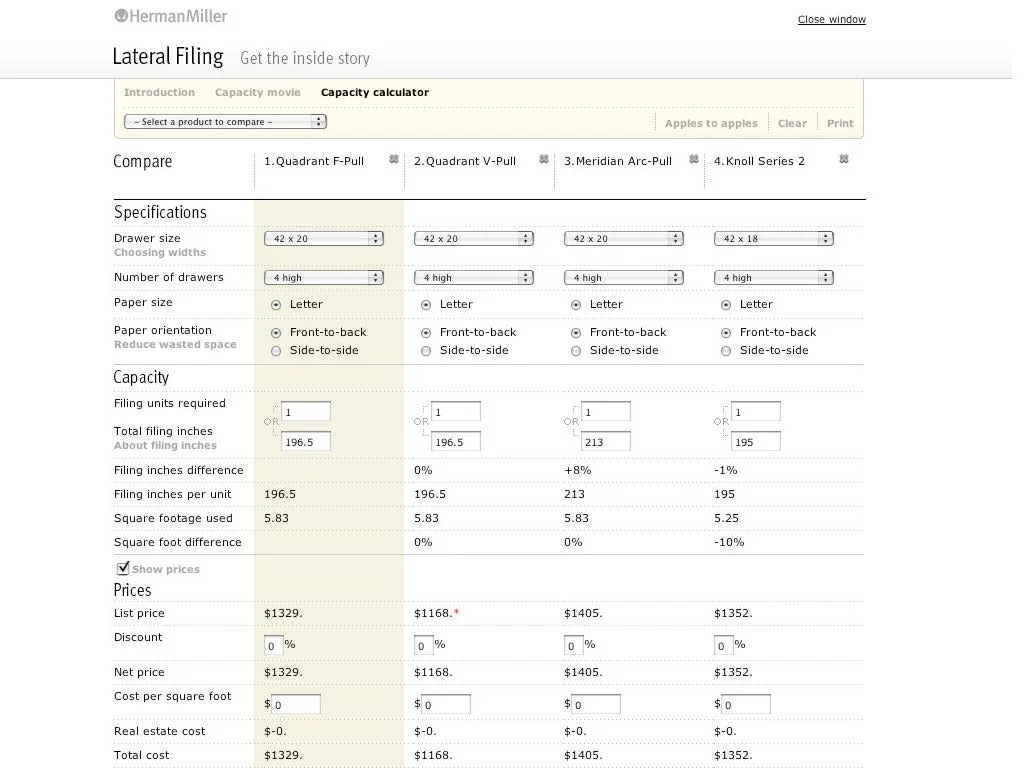Image resolution: width=1024 pixels, height=768 pixels.
Task: Open Quadrant V-Pull drawer size dropdown
Action: (474, 239)
